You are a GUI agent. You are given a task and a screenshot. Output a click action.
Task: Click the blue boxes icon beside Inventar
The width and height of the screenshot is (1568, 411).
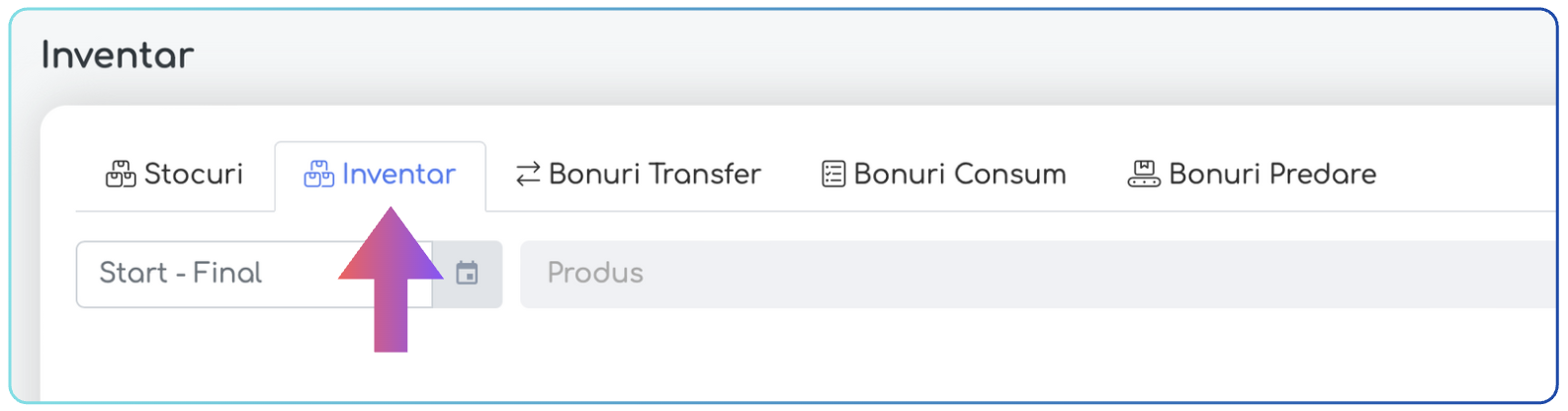tap(318, 174)
